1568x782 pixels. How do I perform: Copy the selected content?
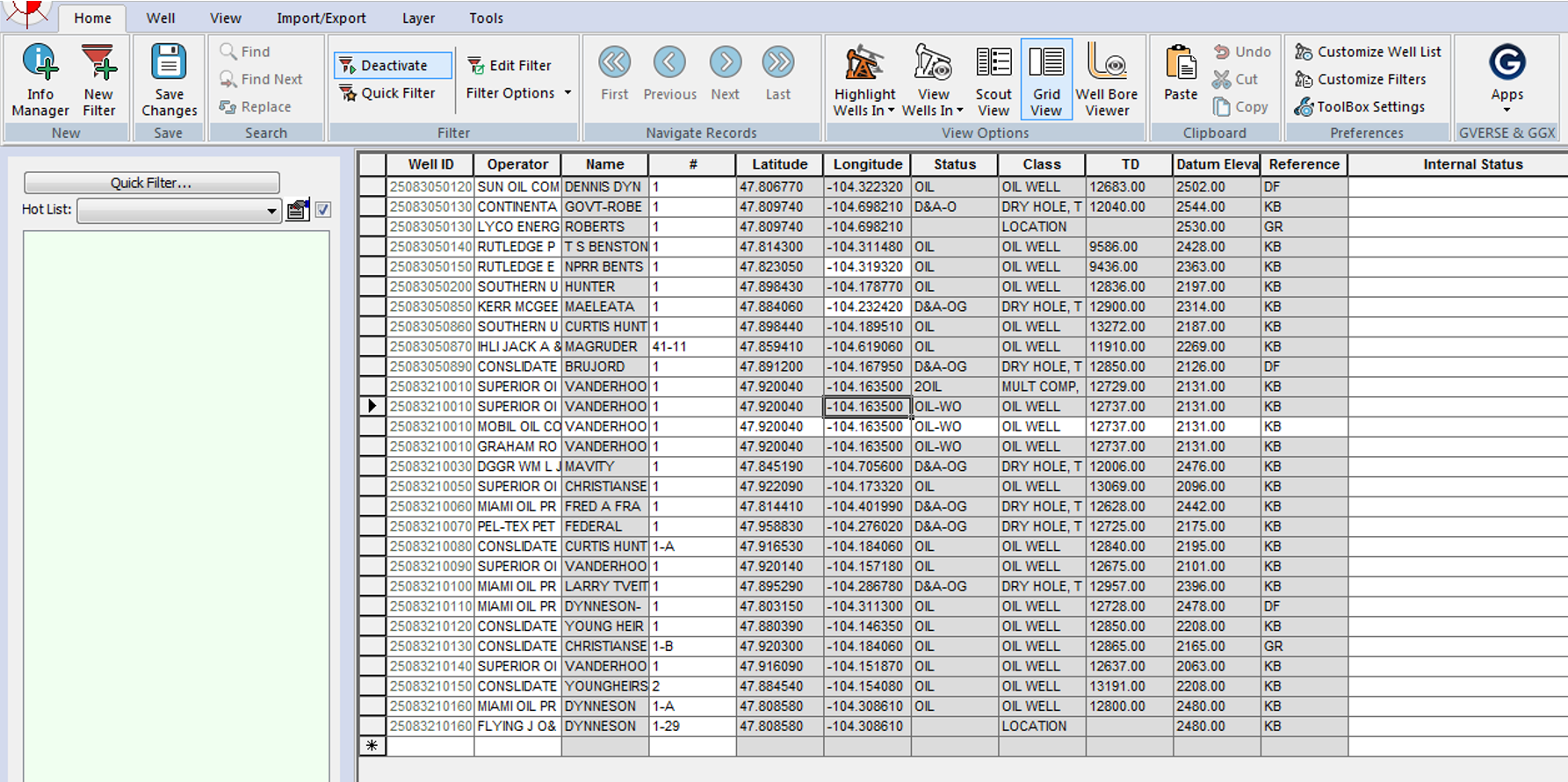click(x=1239, y=106)
